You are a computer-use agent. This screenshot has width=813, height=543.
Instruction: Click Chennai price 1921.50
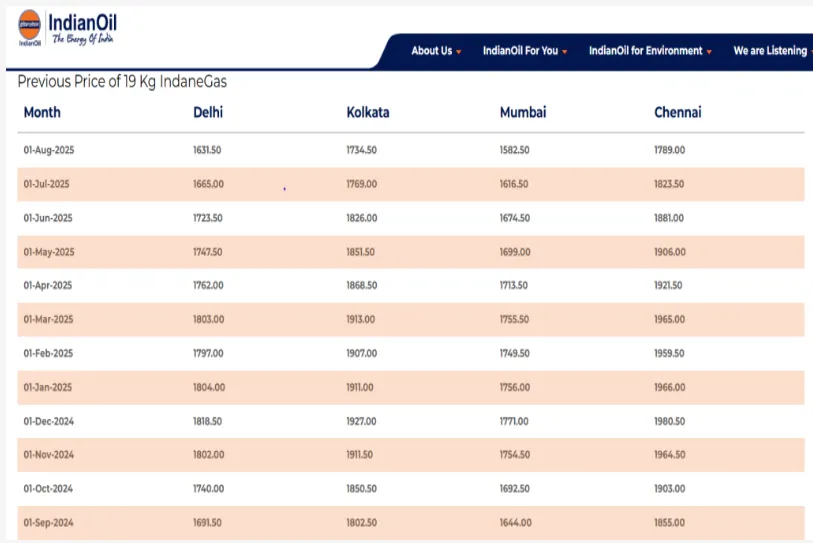[668, 285]
